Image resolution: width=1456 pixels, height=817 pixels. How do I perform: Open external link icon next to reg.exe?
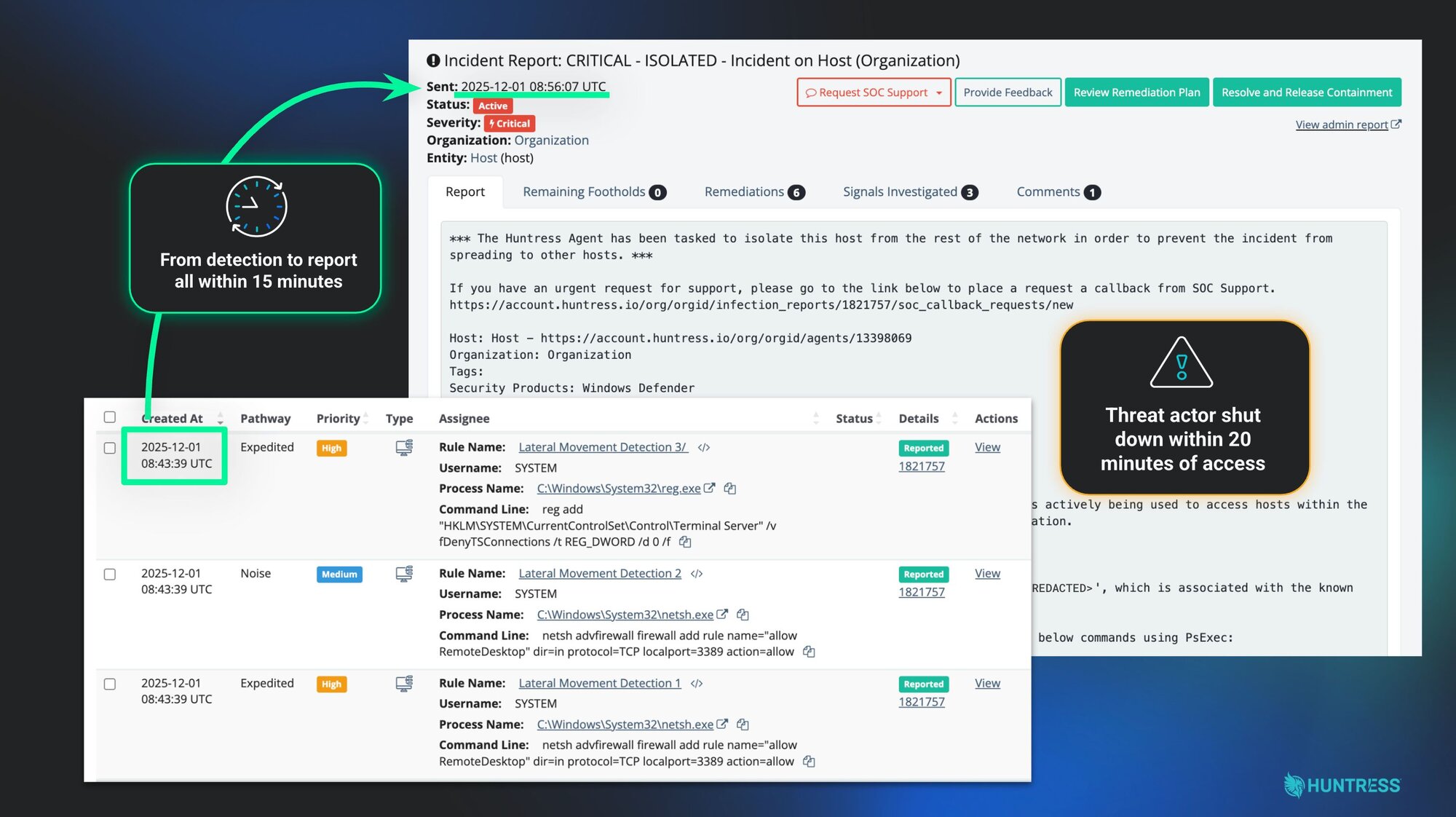tap(710, 488)
